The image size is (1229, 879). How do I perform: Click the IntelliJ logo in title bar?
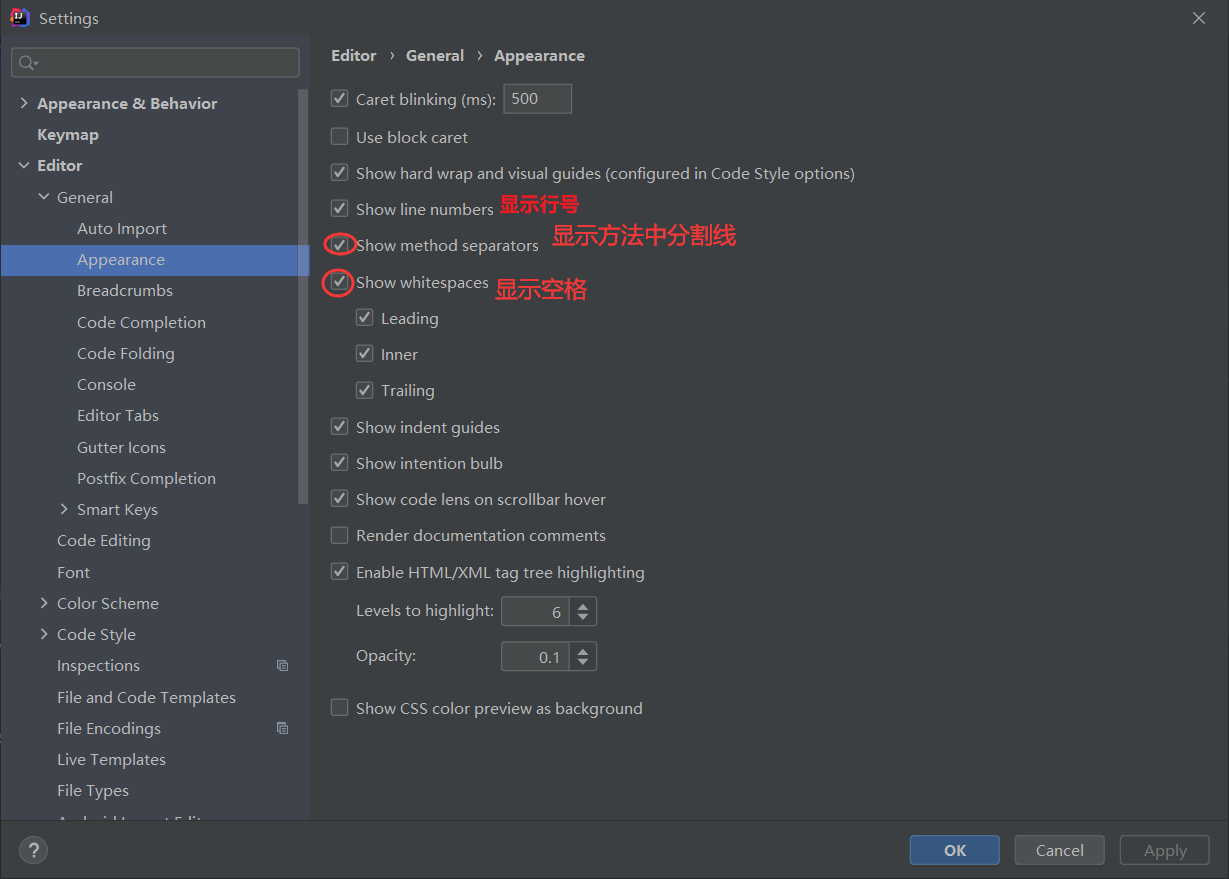[19, 18]
